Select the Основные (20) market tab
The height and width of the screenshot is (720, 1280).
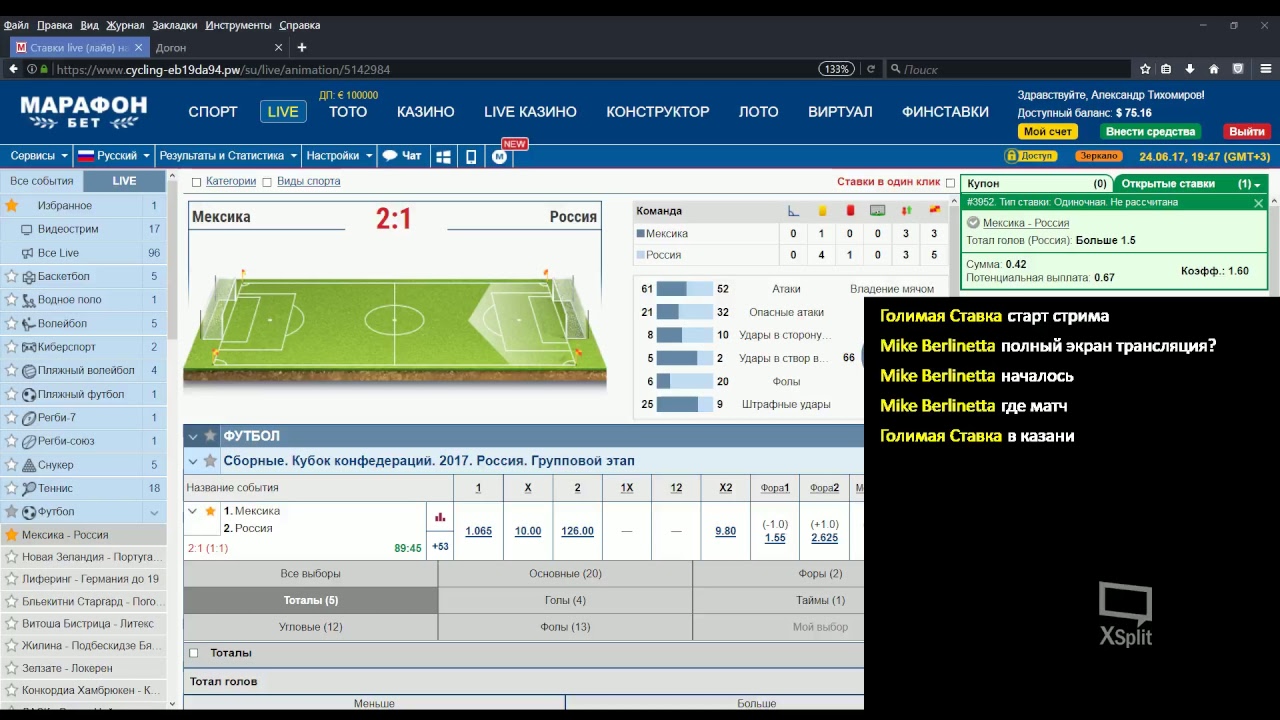click(x=565, y=574)
